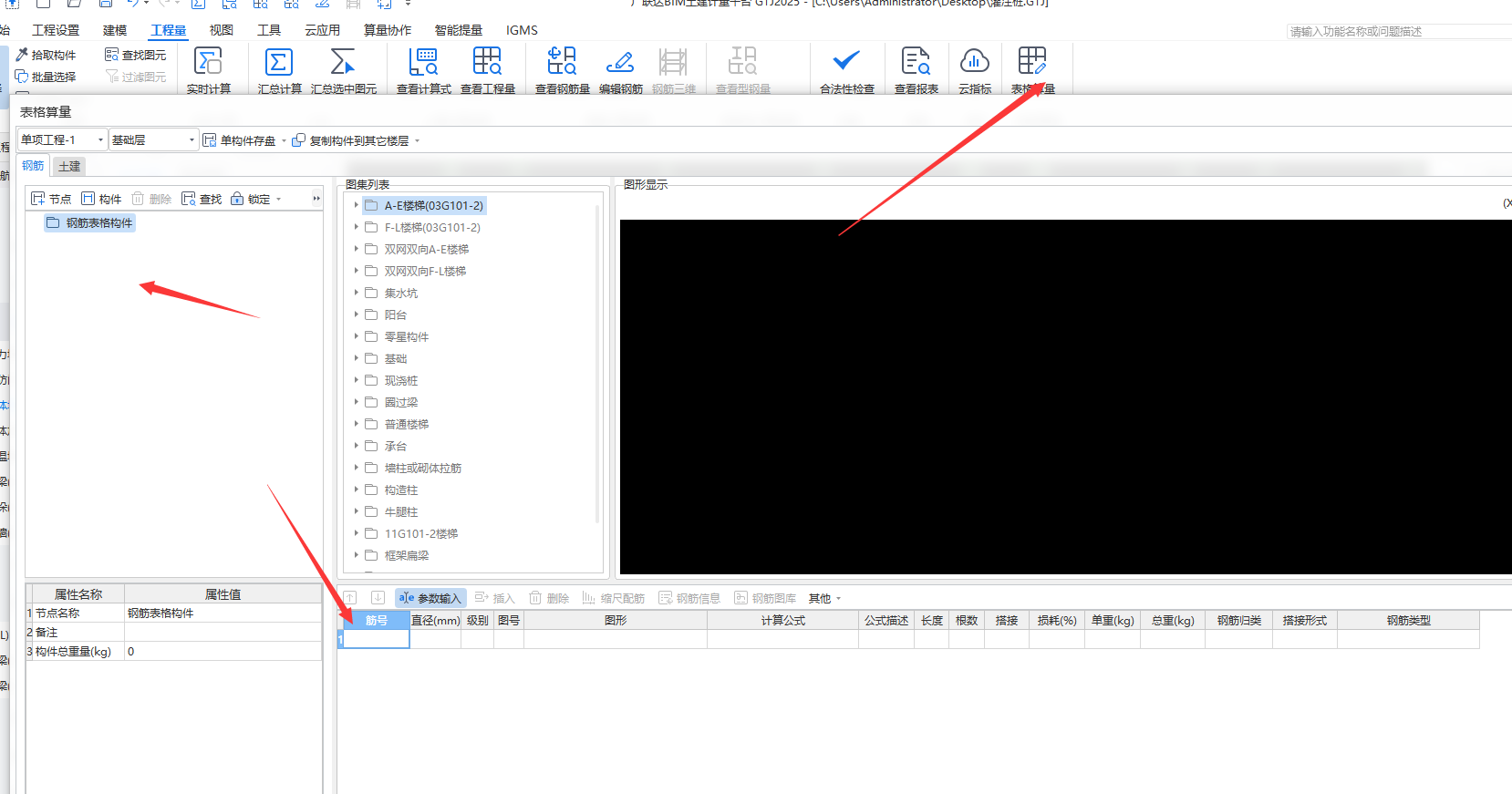Click the 计算公式 column header

(782, 620)
